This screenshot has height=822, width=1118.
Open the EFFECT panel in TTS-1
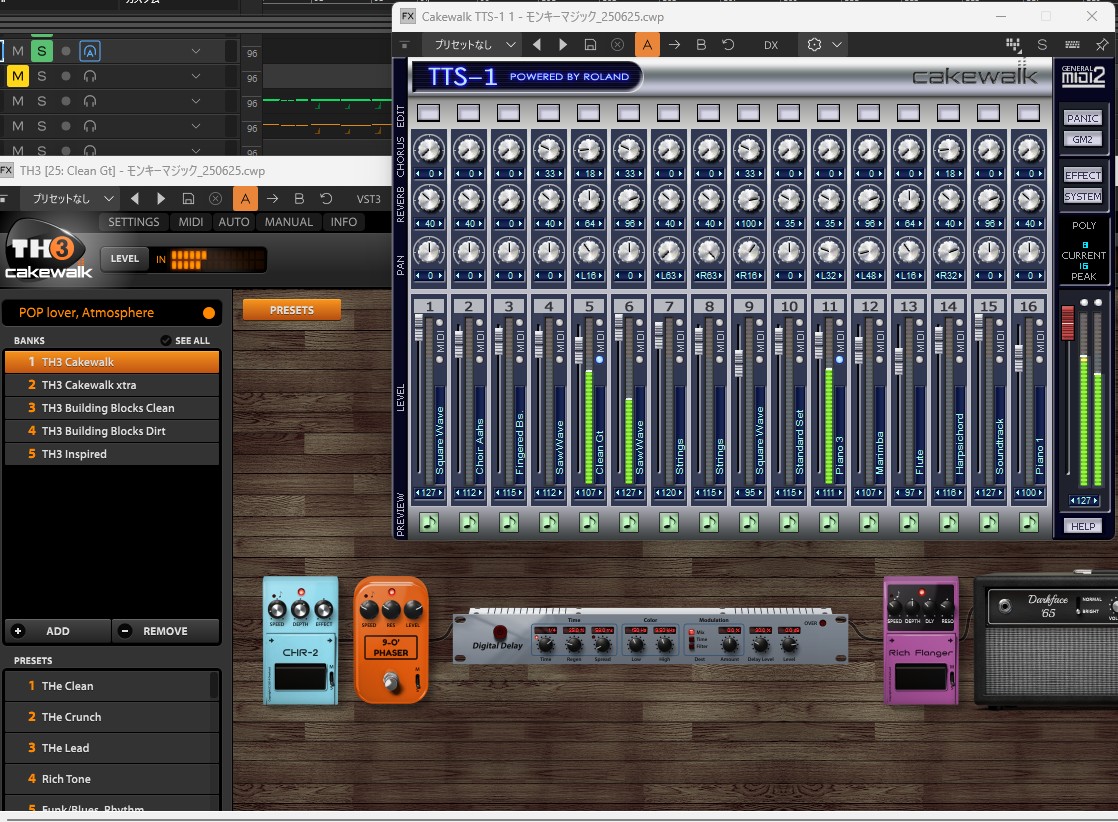point(1082,175)
